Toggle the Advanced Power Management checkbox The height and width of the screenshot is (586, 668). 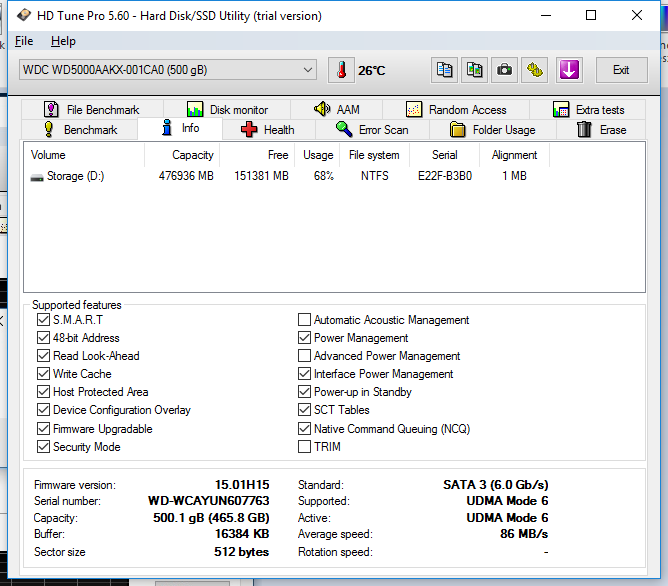click(x=304, y=356)
